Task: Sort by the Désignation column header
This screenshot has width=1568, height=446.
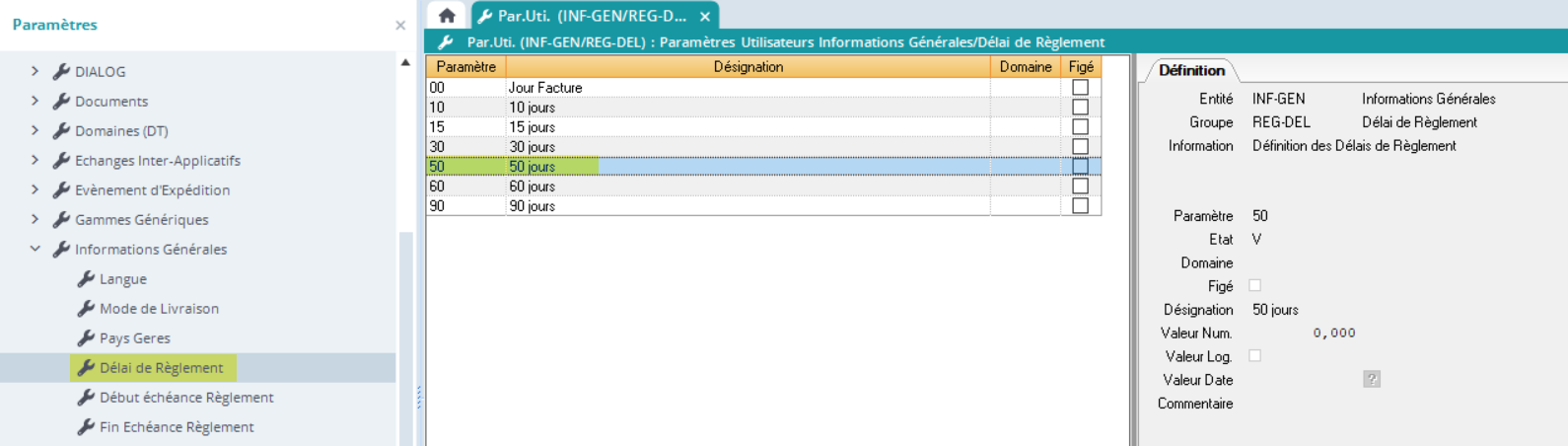Action: (x=748, y=67)
